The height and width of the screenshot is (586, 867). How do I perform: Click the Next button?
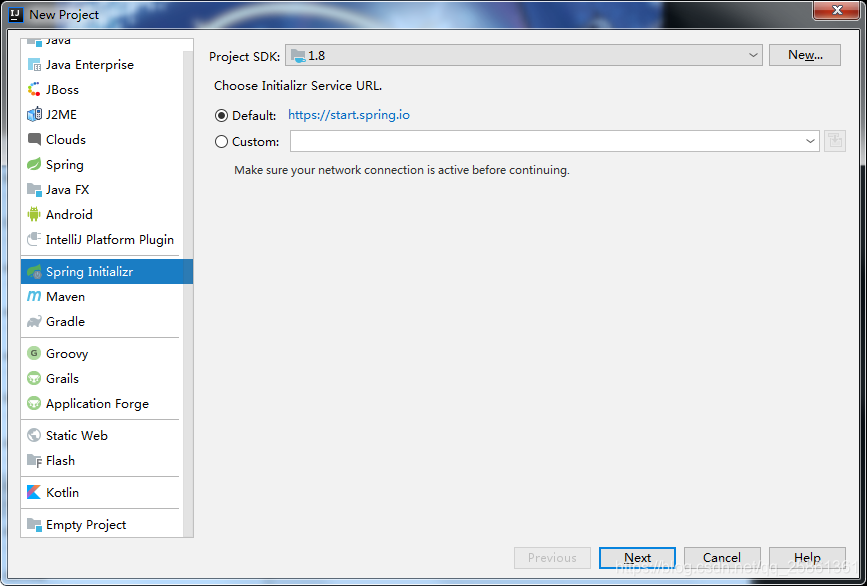click(637, 558)
